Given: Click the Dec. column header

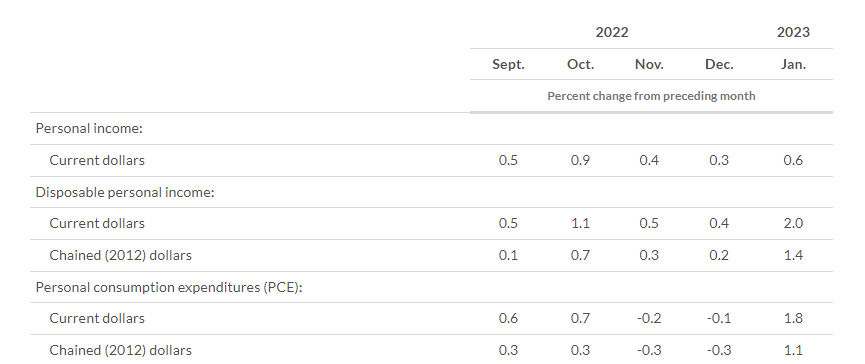Looking at the screenshot, I should (719, 65).
